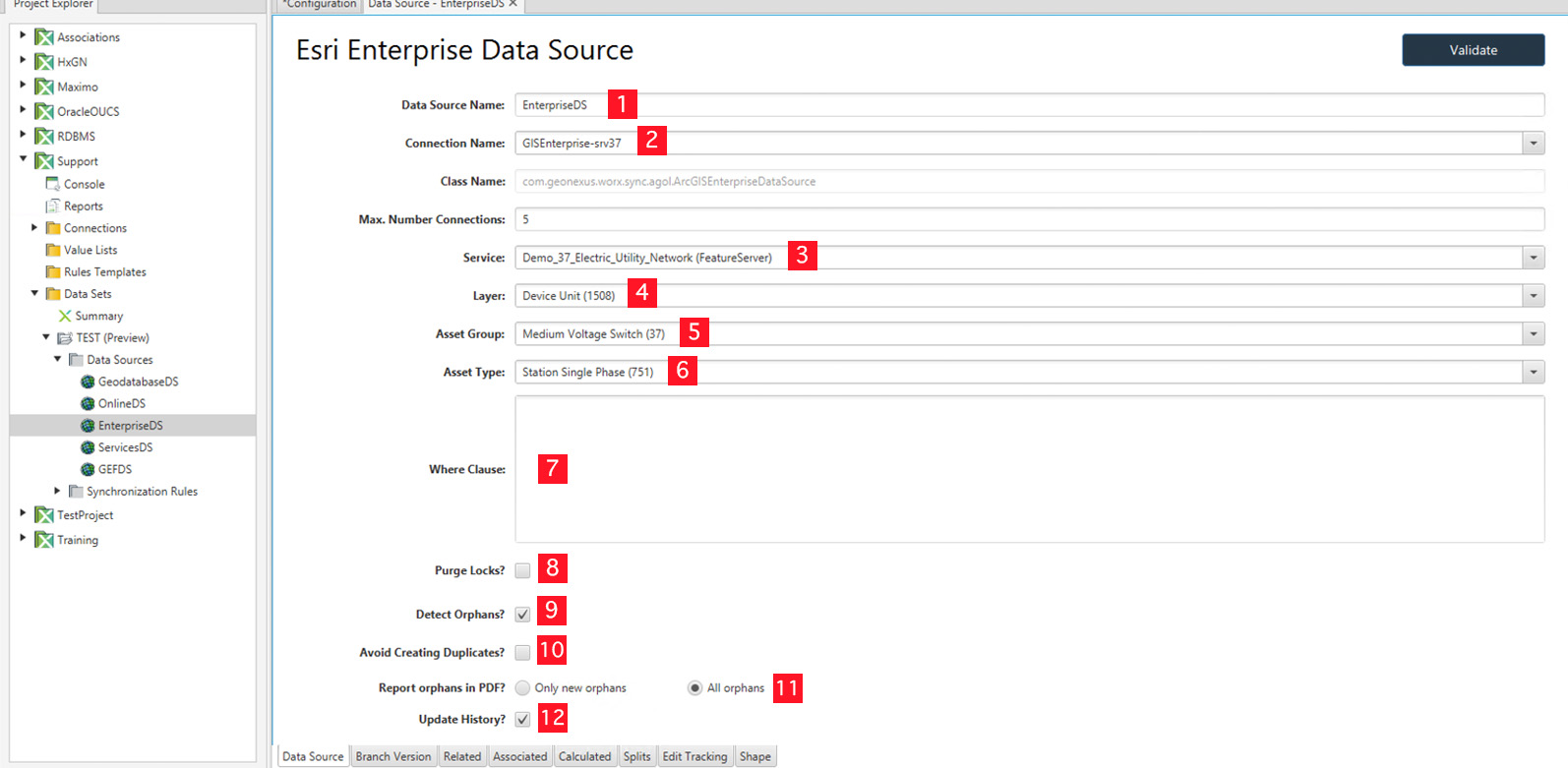This screenshot has width=1568, height=768.
Task: Click the Training project icon
Action: (44, 540)
